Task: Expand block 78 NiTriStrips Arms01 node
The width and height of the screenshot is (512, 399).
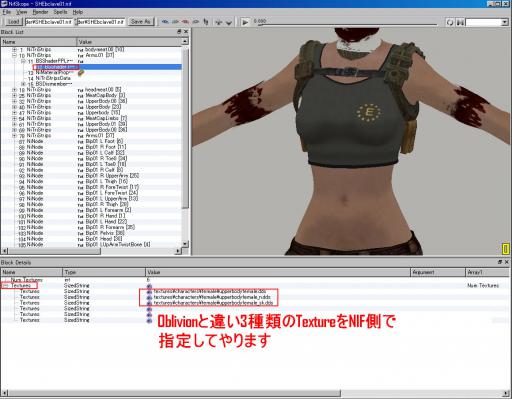Action: [14, 136]
